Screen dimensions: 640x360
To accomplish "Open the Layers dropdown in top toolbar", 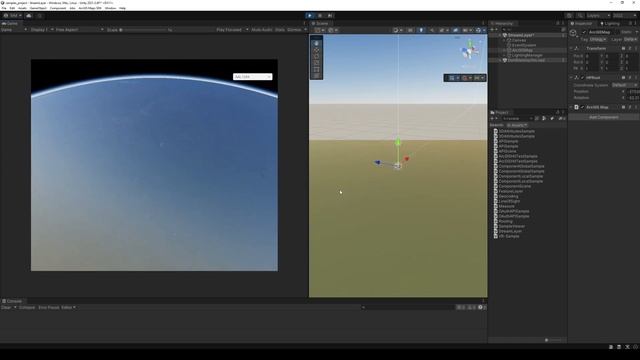I will 598,16.
